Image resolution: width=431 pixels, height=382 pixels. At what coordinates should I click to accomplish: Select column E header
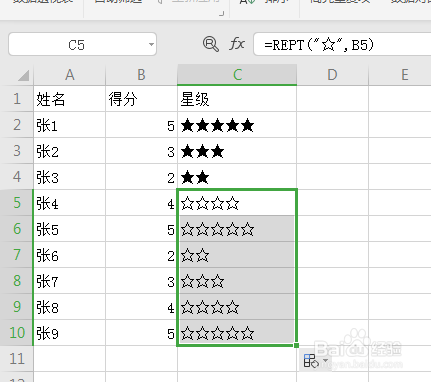[x=400, y=75]
